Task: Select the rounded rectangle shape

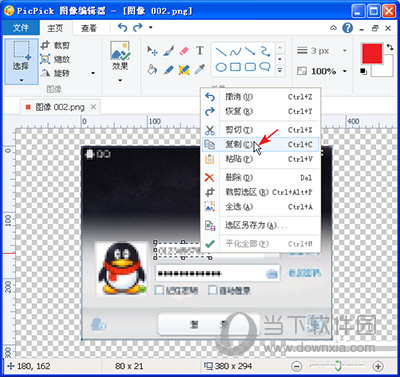Action: click(x=250, y=67)
